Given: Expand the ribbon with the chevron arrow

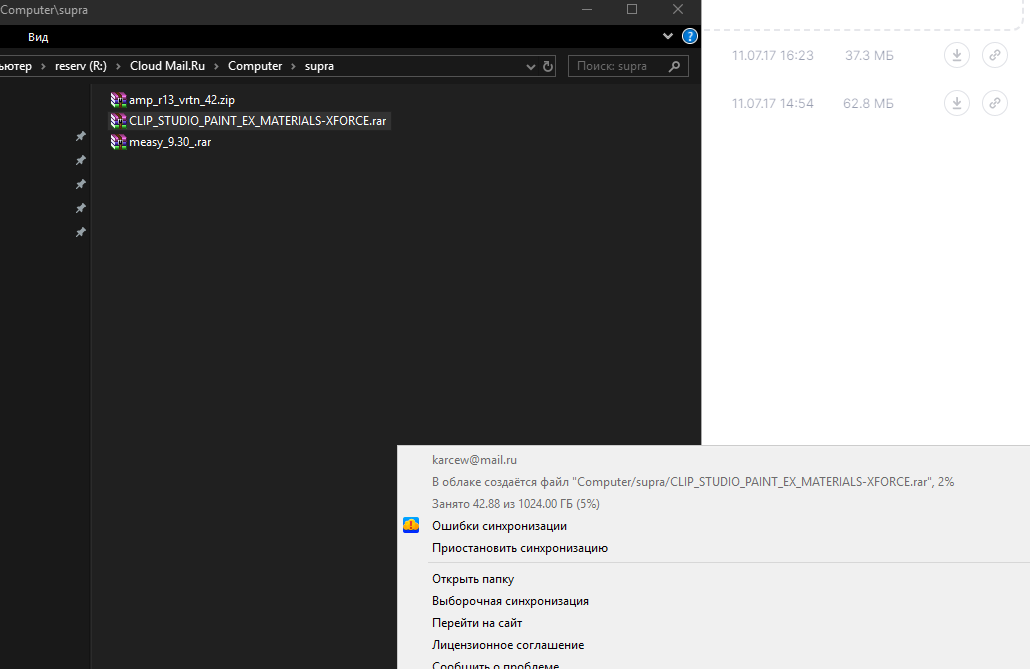Looking at the screenshot, I should coord(668,37).
